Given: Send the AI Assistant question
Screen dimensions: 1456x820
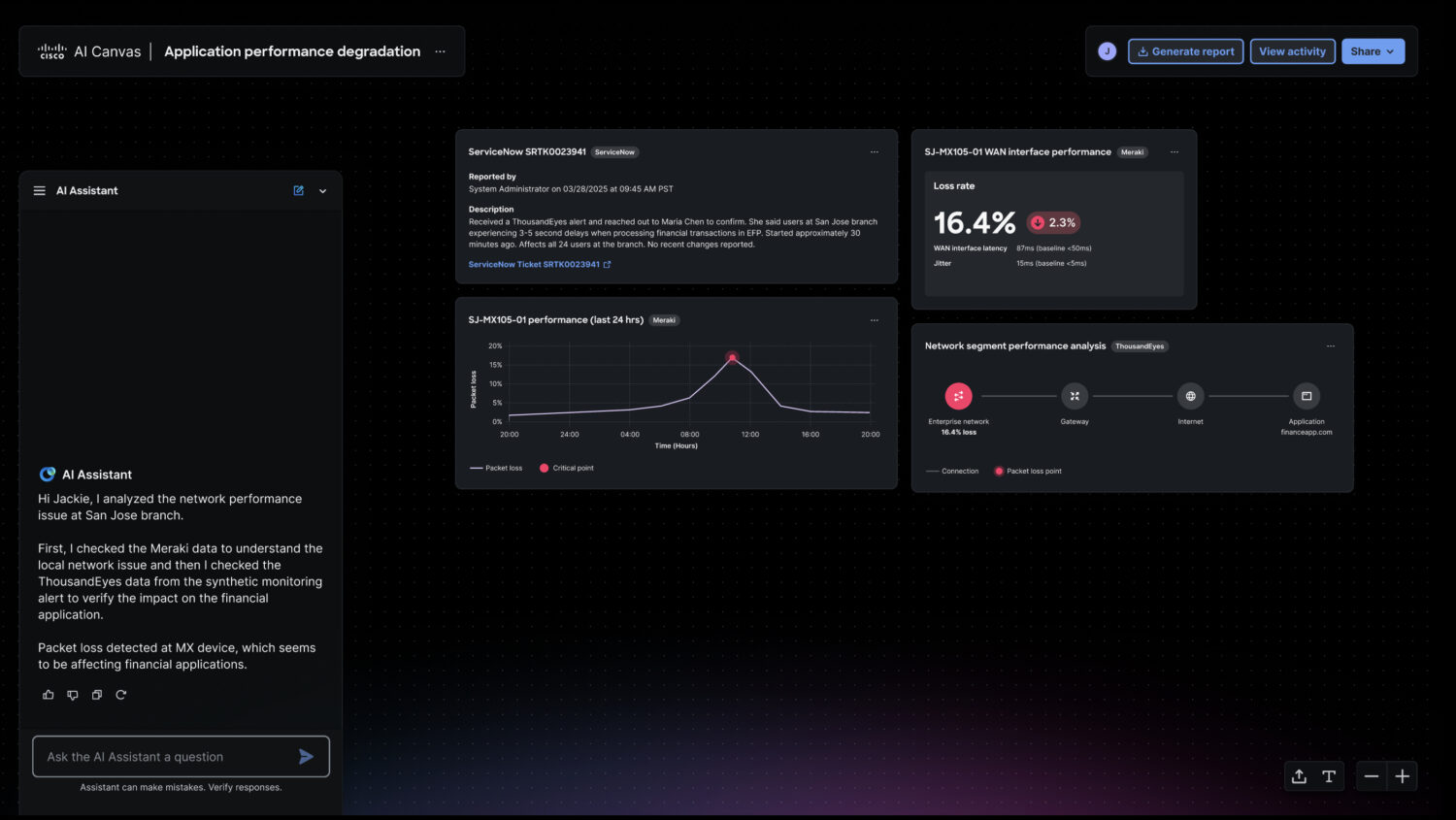Looking at the screenshot, I should pyautogui.click(x=306, y=757).
